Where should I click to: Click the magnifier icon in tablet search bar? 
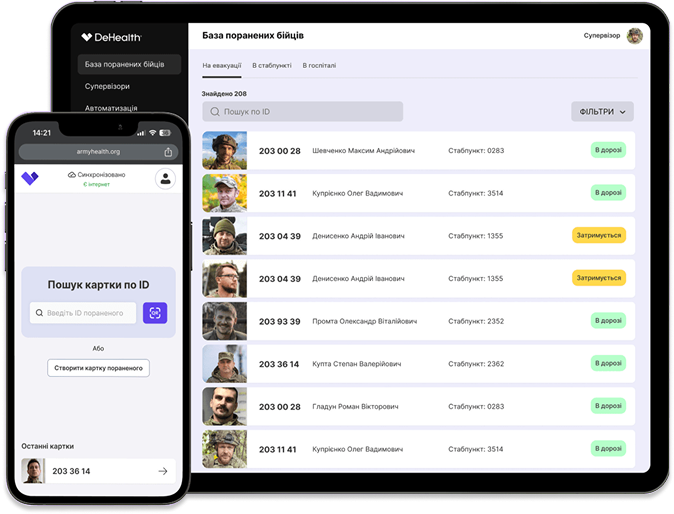[214, 112]
